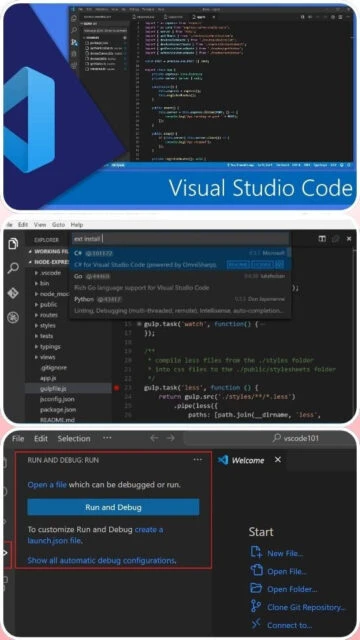Select gulpfile.js in the explorer
The height and width of the screenshot is (640, 360).
click(68, 389)
